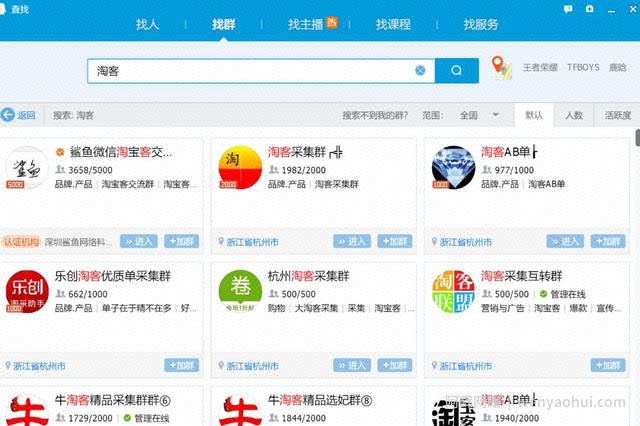Open the 乐创 group avatar
This screenshot has height=426, width=640.
point(27,292)
